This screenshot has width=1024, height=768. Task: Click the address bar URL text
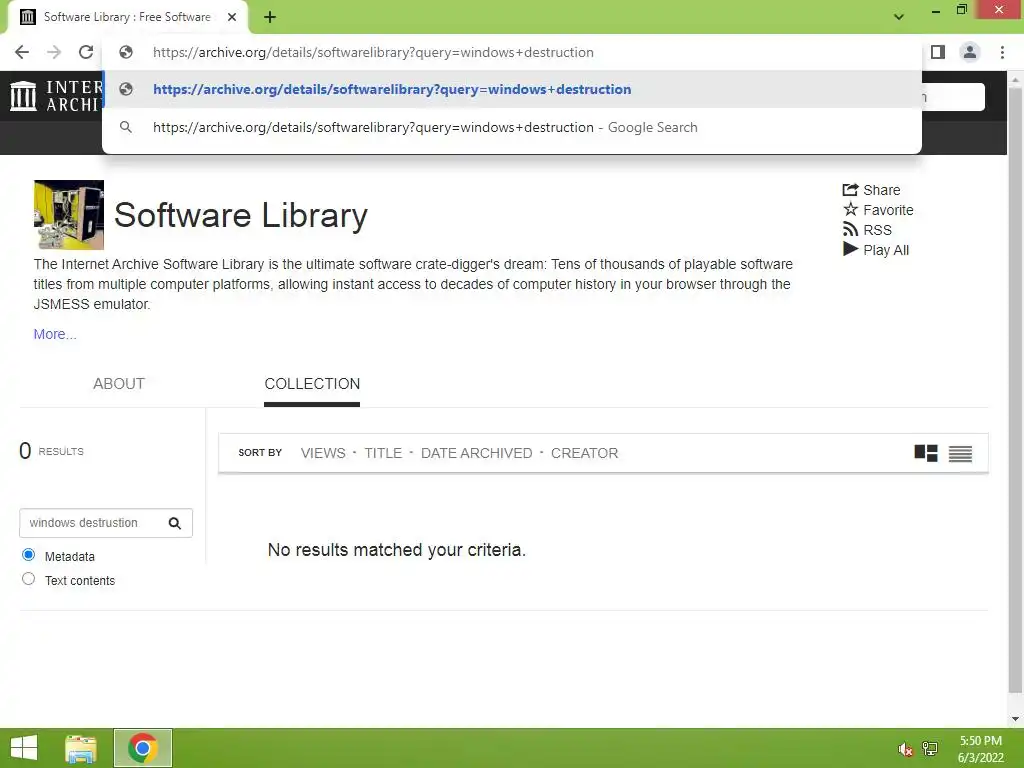[373, 52]
